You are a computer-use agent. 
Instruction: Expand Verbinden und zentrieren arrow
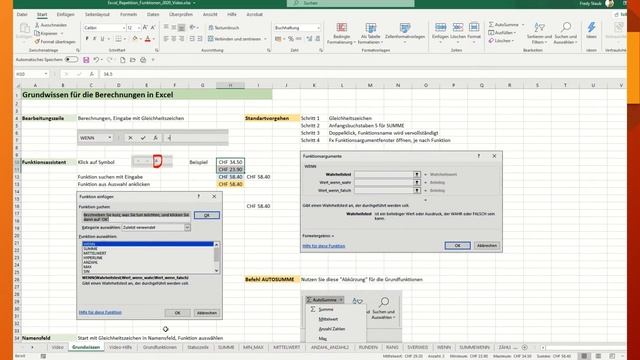[265, 39]
